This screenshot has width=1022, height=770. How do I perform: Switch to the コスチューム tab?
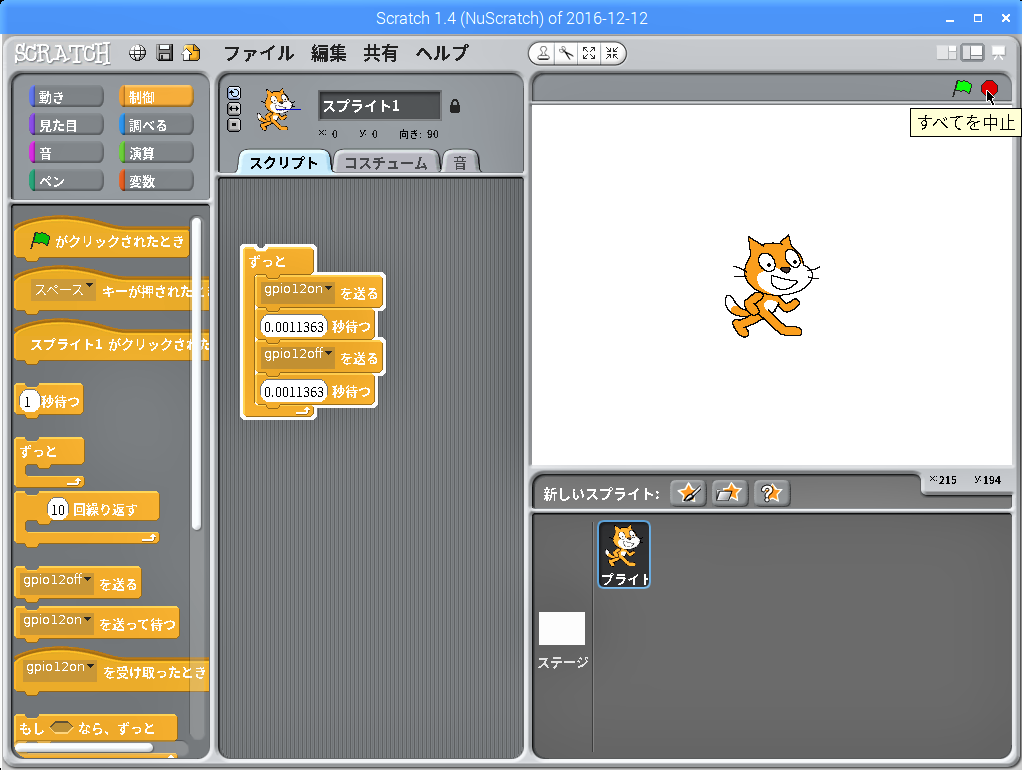[386, 162]
